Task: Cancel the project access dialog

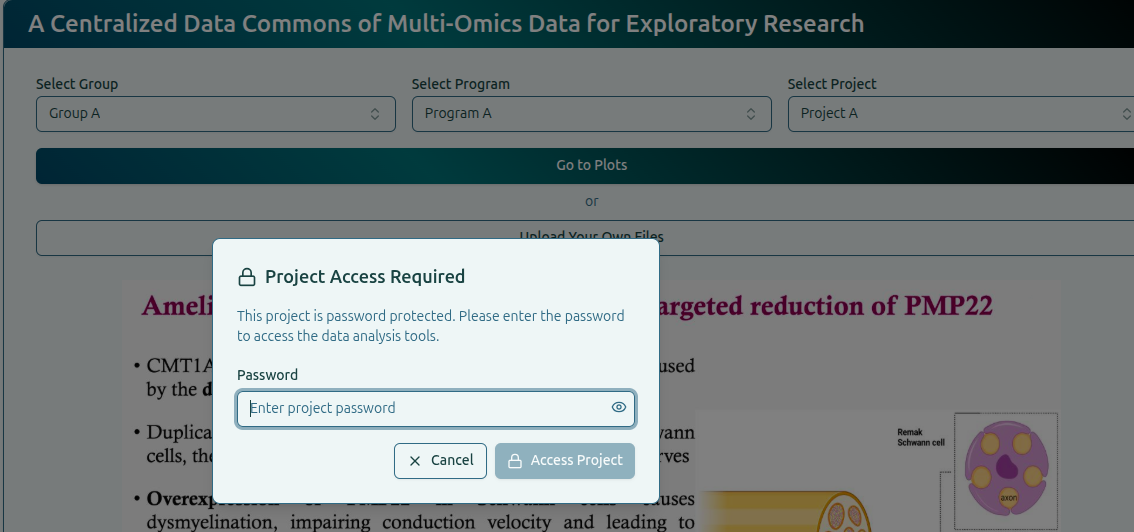Action: click(x=440, y=460)
